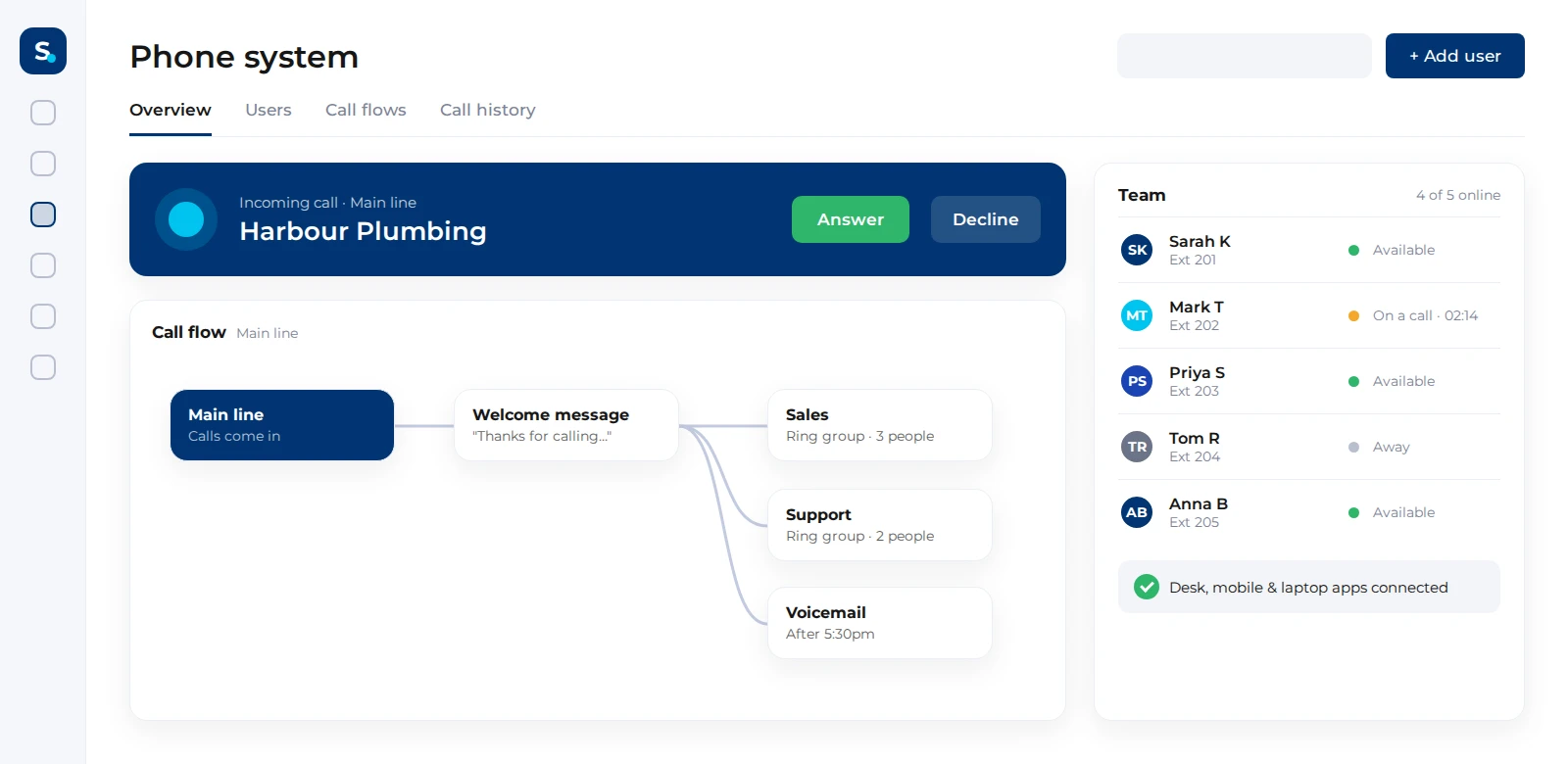The width and height of the screenshot is (1568, 764).
Task: Click the name "Anna B" in the Team list
Action: [1199, 503]
